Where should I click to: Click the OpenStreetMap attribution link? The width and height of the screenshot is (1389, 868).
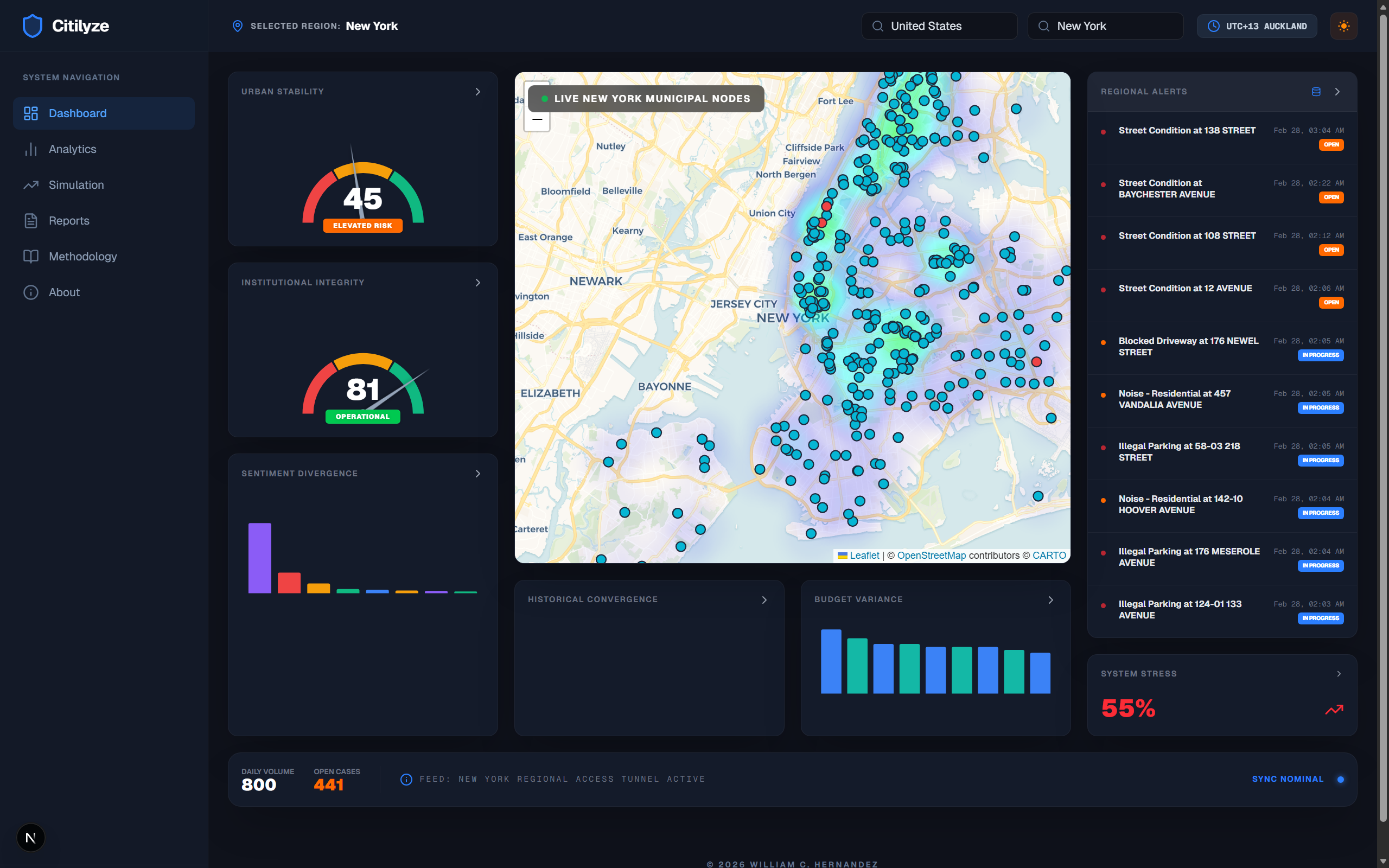point(931,555)
